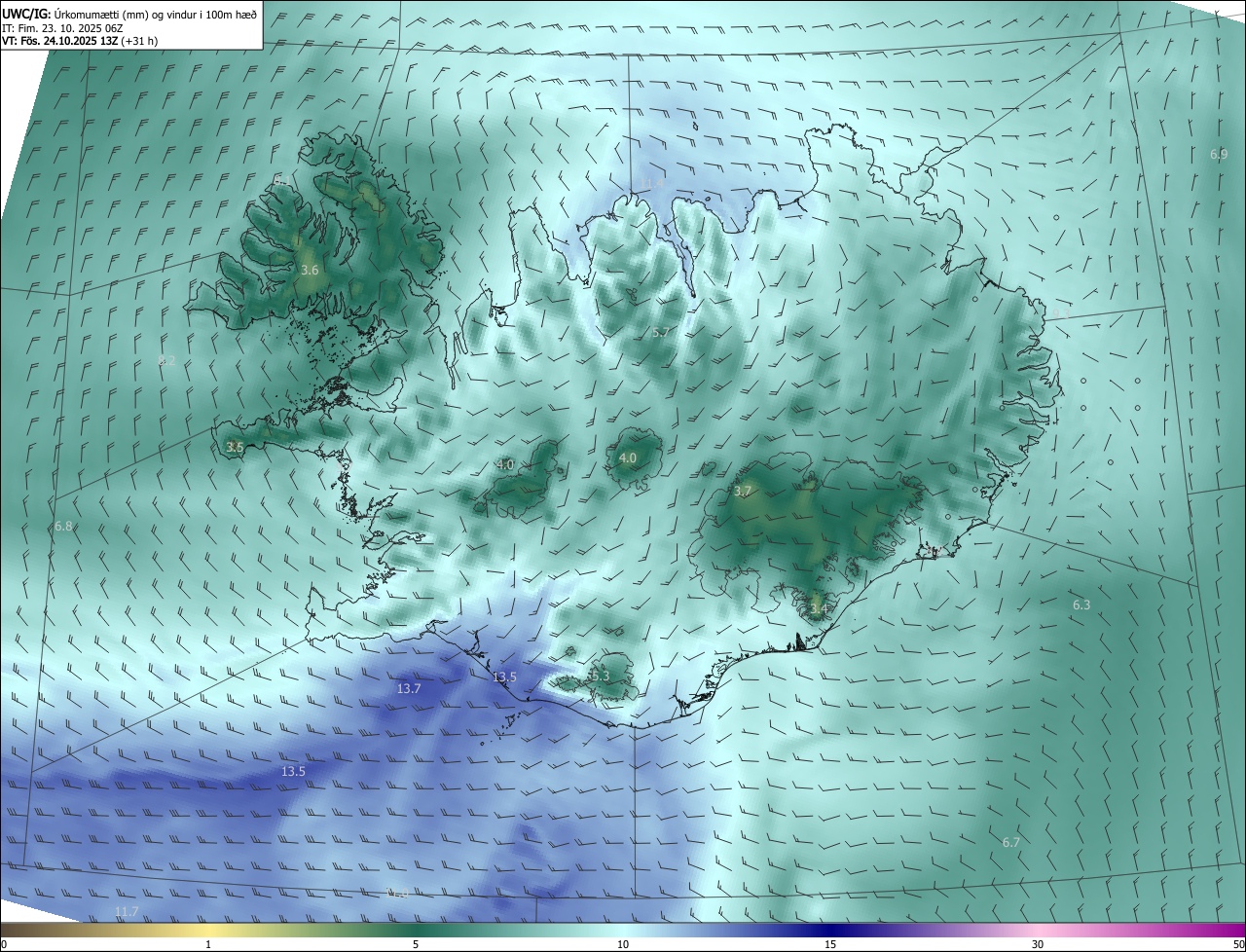The height and width of the screenshot is (952, 1246).
Task: Click the 5 tick on the color scale
Action: [x=416, y=944]
